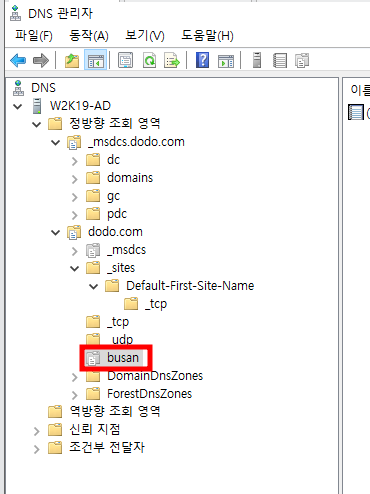
Task: Select the 신뢰 지점 folder
Action: coord(95,430)
